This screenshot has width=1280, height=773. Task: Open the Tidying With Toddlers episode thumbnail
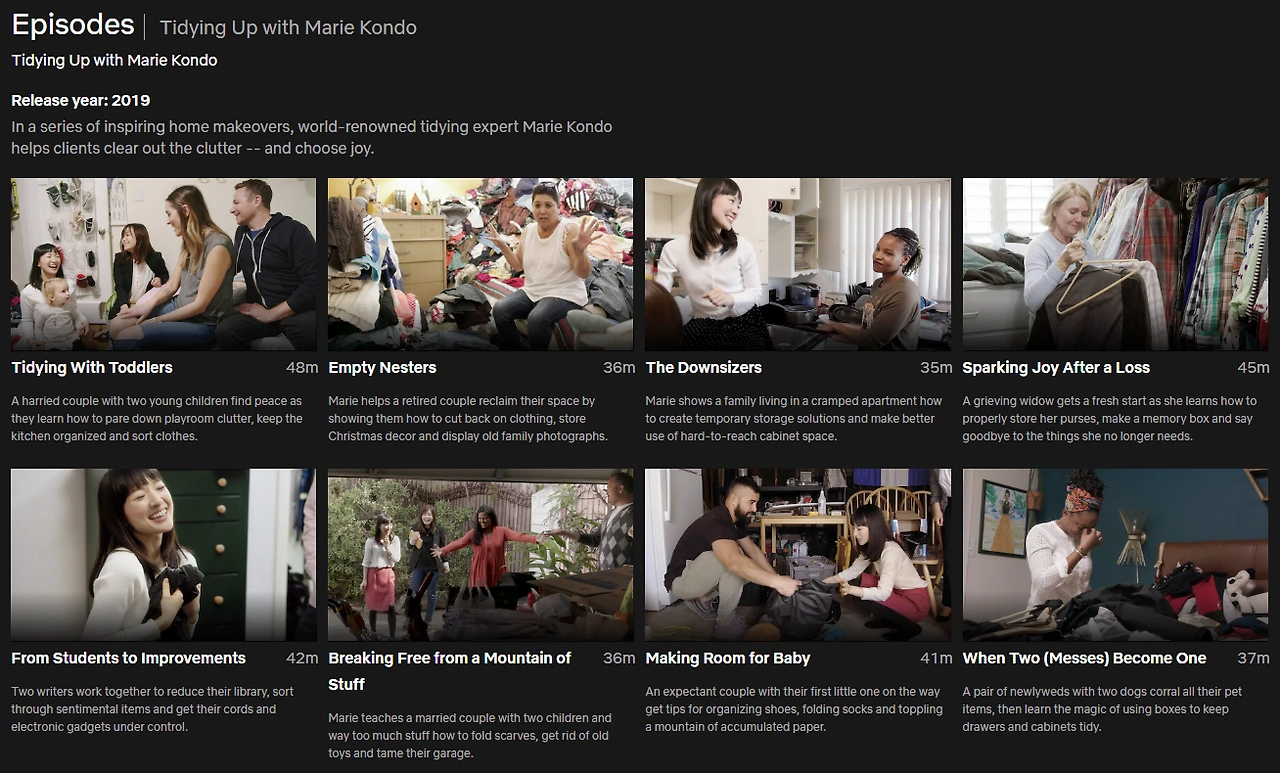point(164,264)
